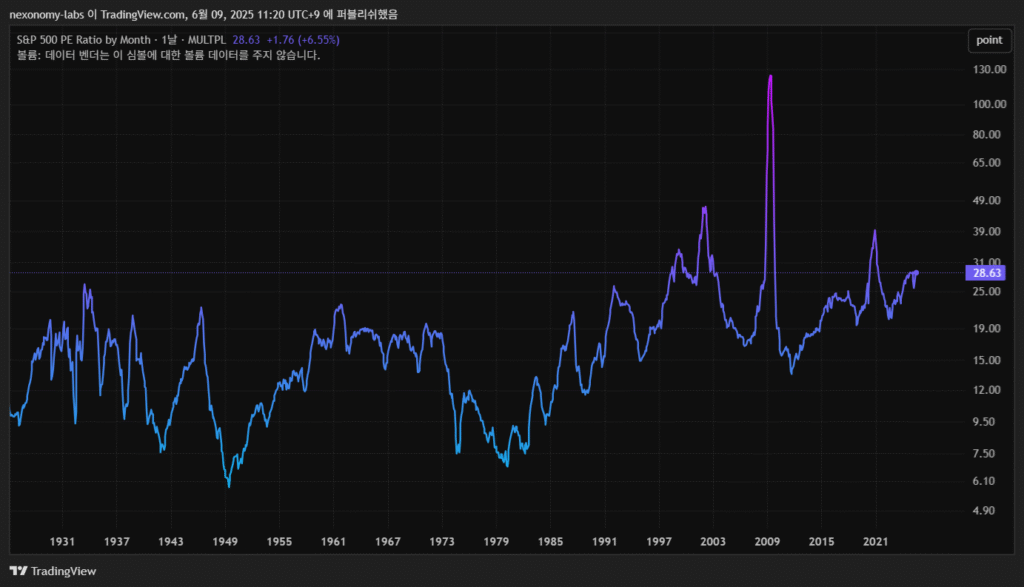Click the magenta 2009 peak of the chart line
The height and width of the screenshot is (587, 1024).
tap(770, 77)
